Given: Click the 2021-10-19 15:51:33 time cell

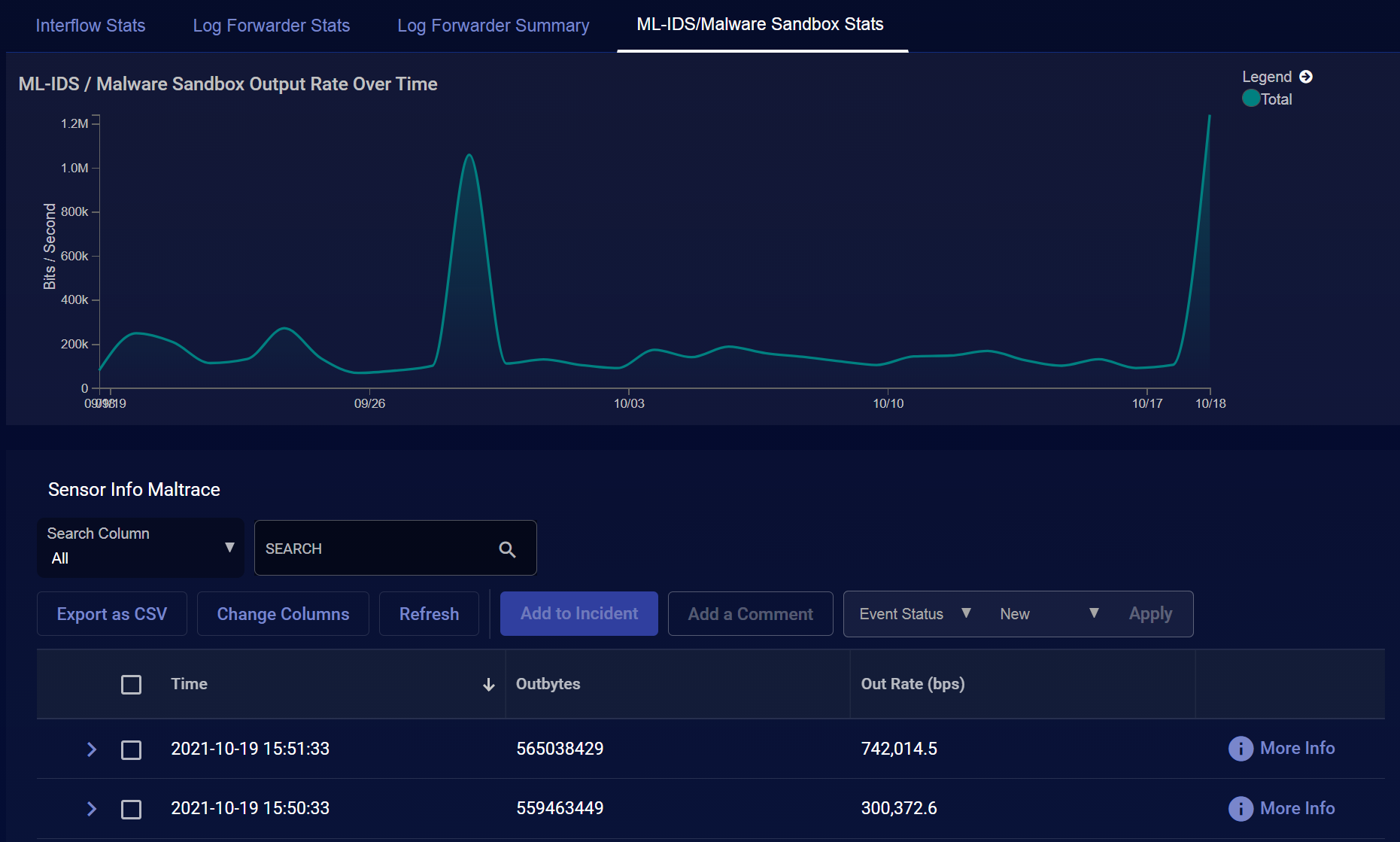Looking at the screenshot, I should [250, 749].
